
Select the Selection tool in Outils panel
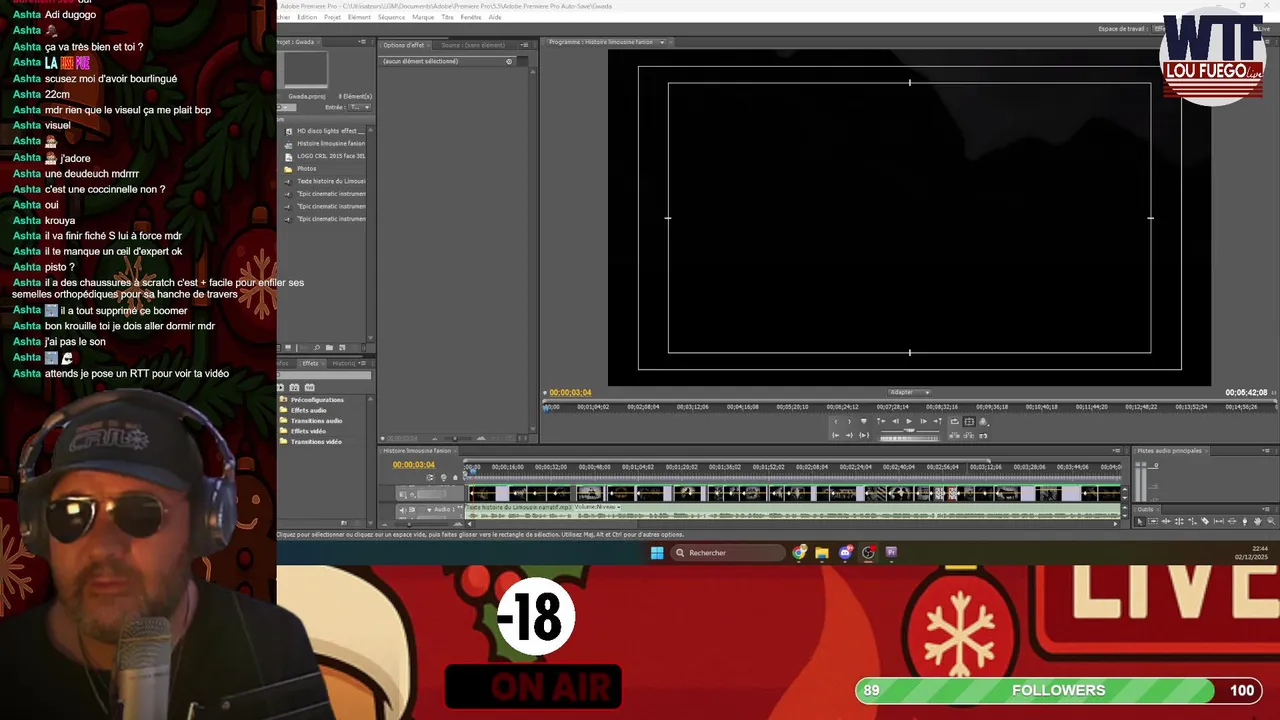pyautogui.click(x=1140, y=522)
